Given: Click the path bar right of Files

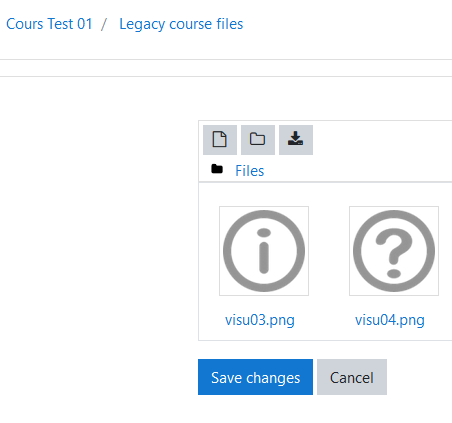Looking at the screenshot, I should coord(358,171).
